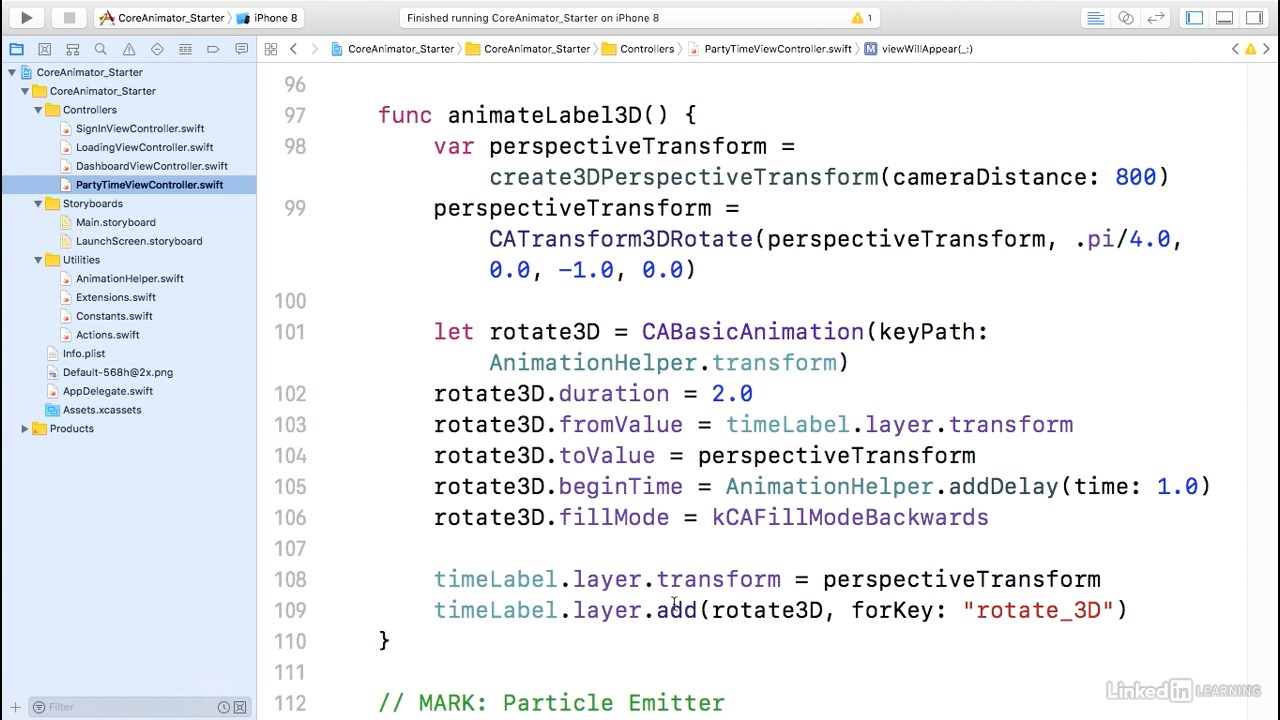Open the Assistant editor
This screenshot has width=1280, height=720.
coord(1126,18)
